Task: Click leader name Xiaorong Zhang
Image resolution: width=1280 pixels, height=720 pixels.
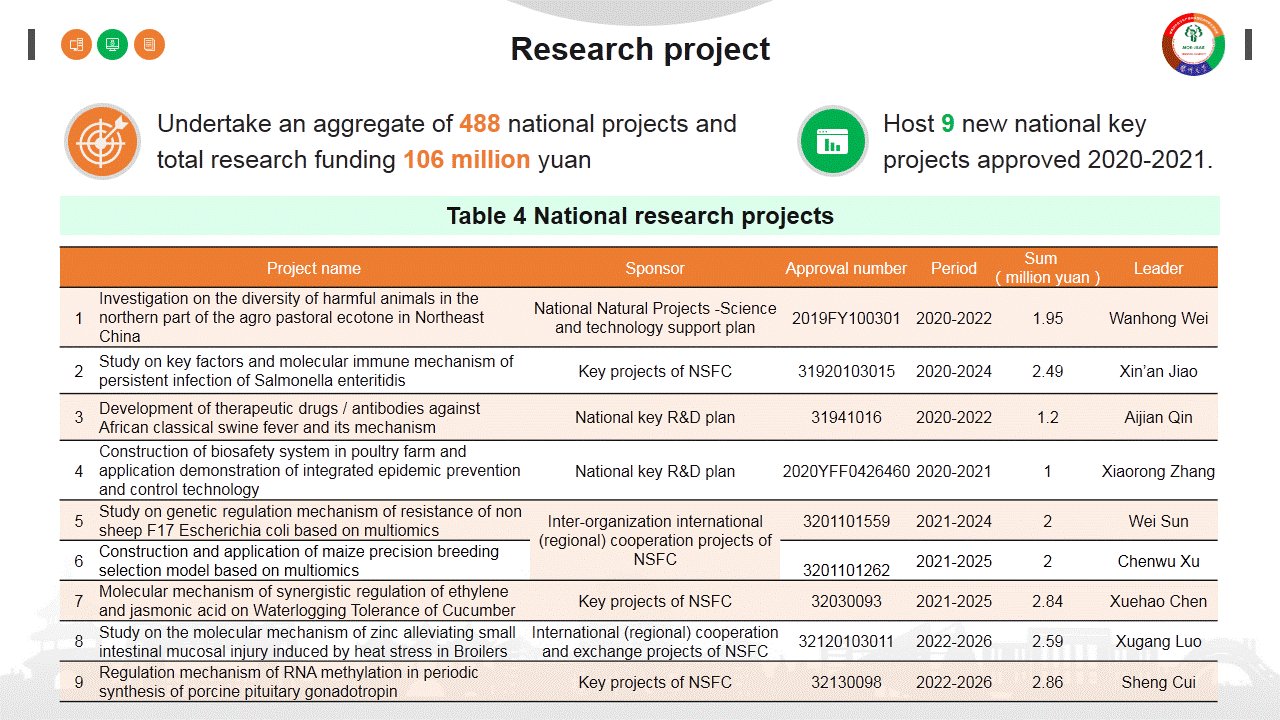Action: pos(1158,471)
